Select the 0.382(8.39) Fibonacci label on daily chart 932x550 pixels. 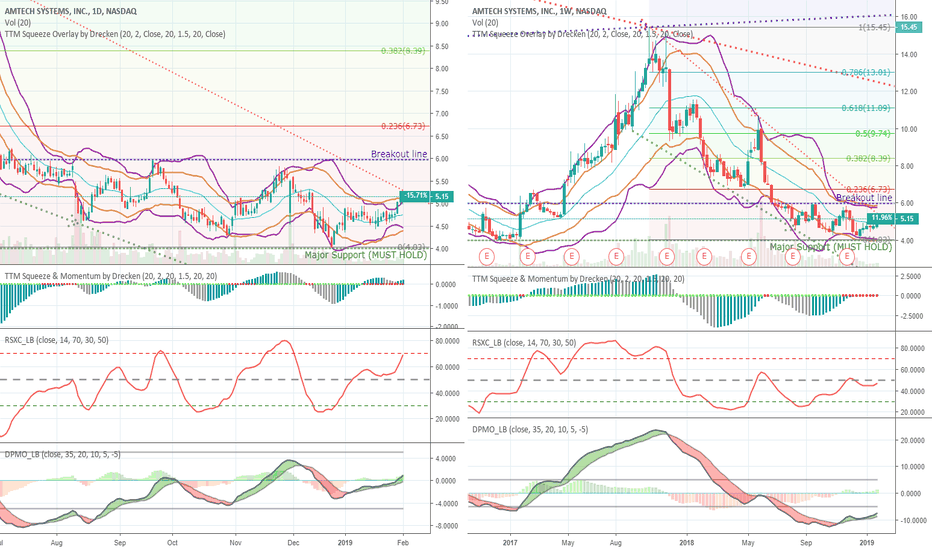(x=403, y=51)
